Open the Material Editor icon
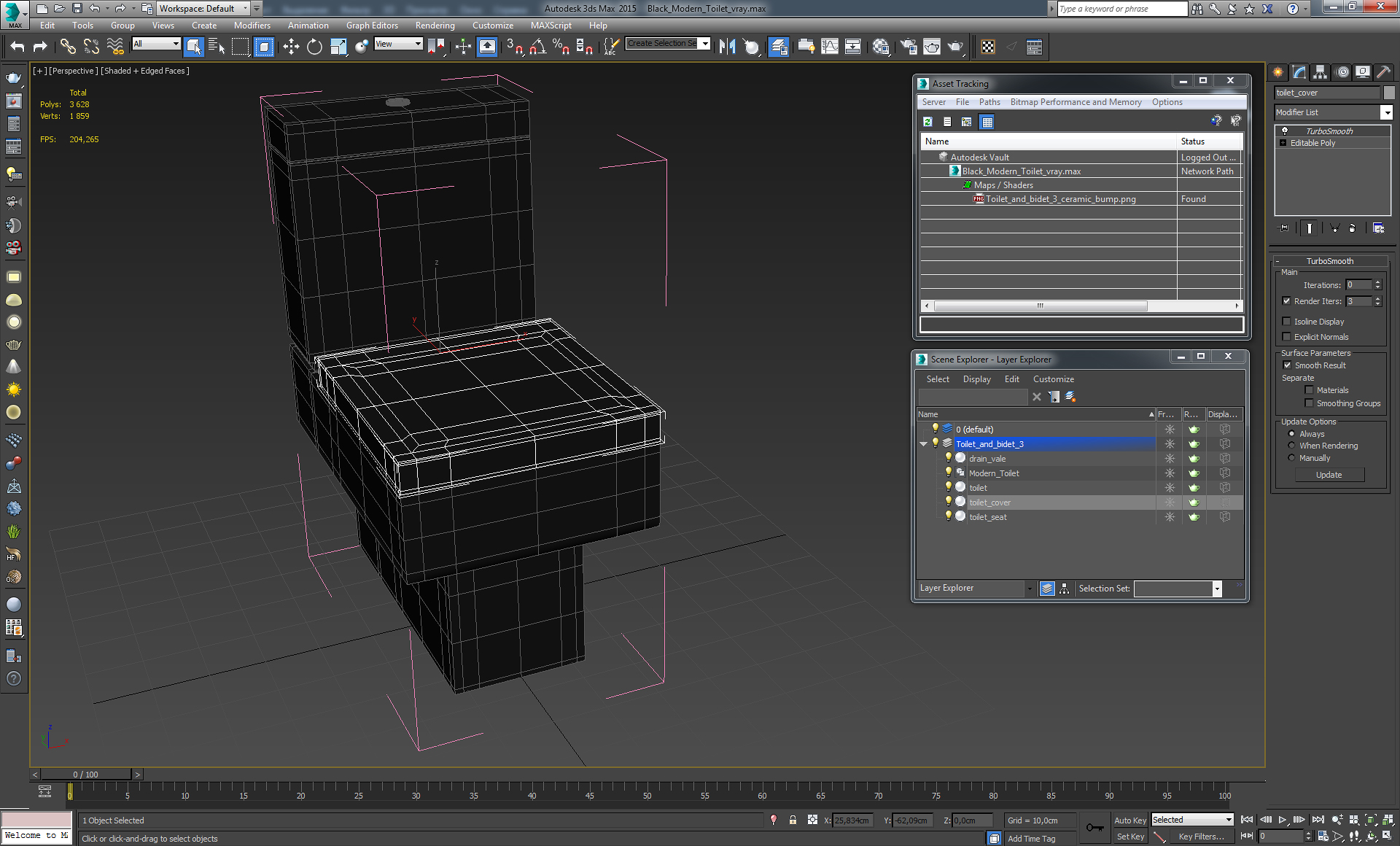This screenshot has width=1400, height=846. point(880,47)
